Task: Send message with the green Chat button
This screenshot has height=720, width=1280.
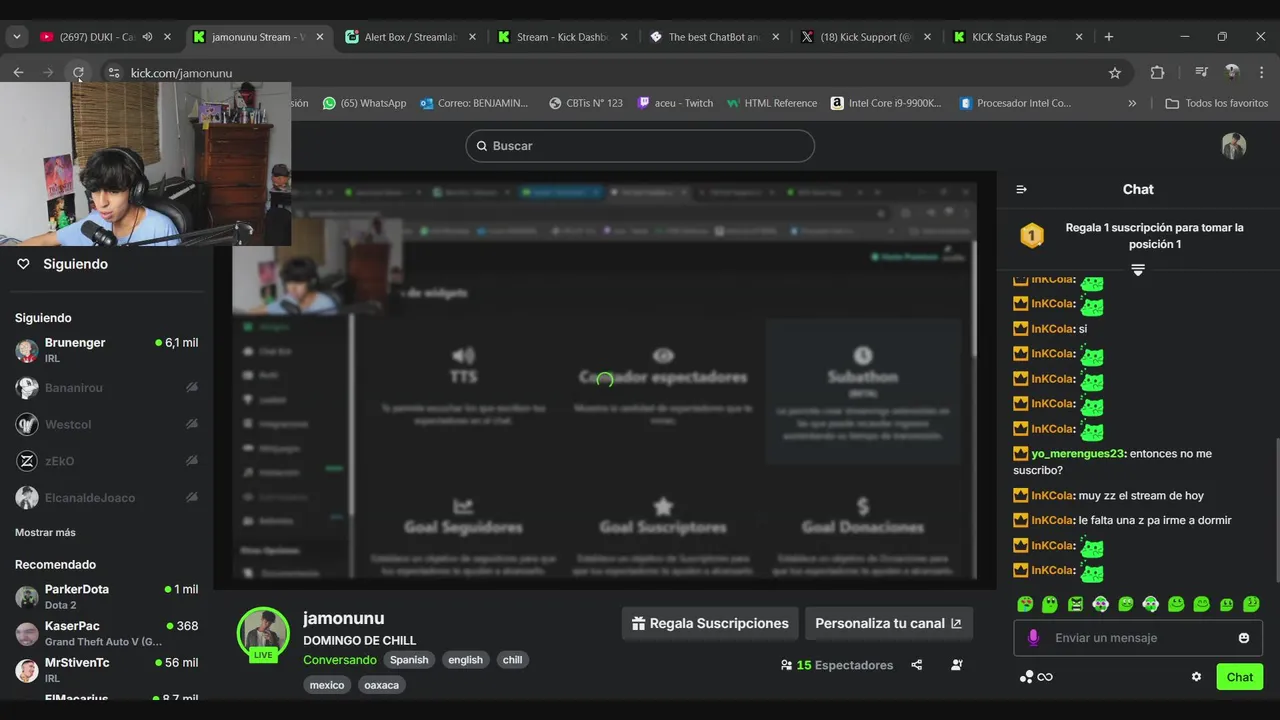Action: [x=1240, y=677]
